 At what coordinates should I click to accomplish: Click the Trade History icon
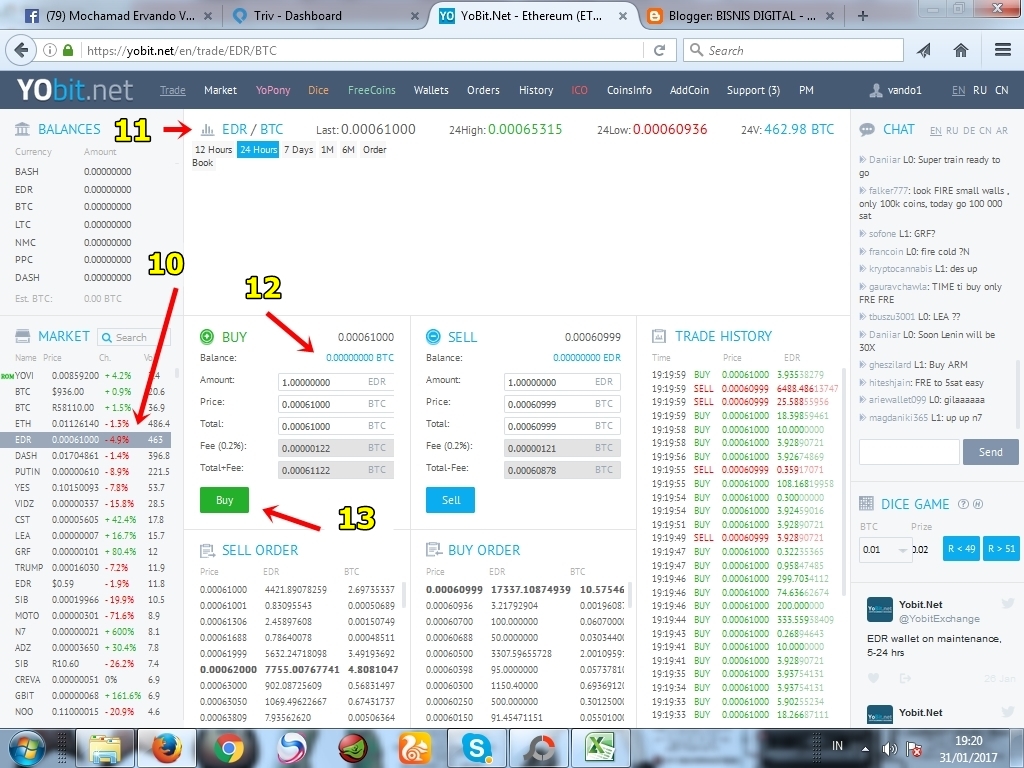[x=659, y=336]
